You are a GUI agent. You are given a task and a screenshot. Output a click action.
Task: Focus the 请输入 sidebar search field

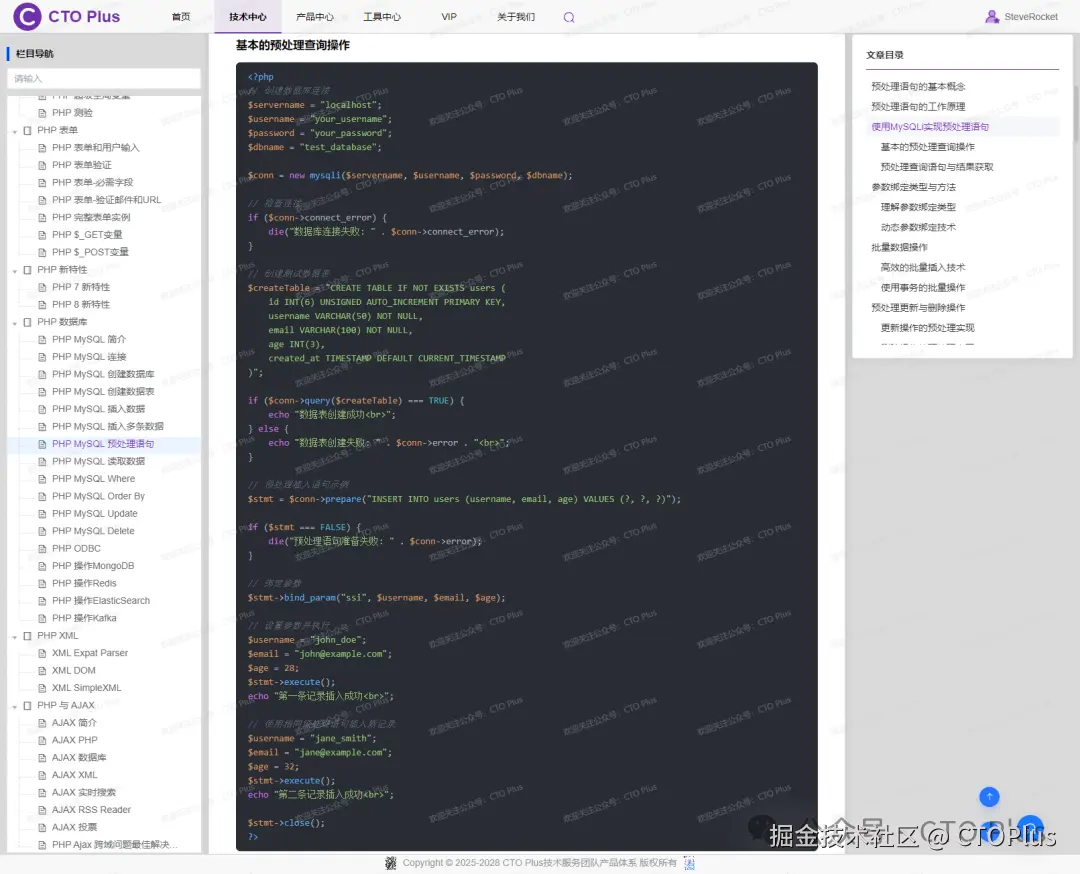(104, 79)
